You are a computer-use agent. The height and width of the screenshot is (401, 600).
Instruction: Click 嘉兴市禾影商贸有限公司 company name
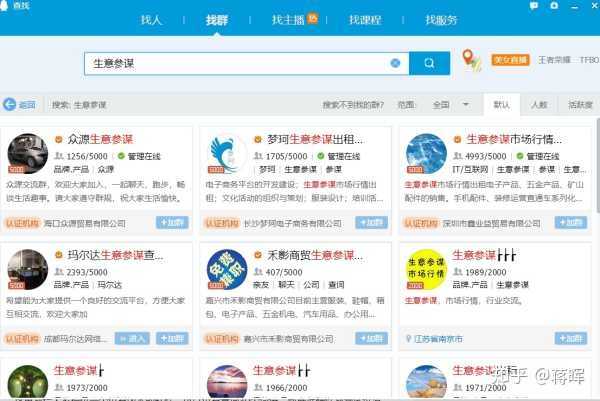[x=289, y=339]
